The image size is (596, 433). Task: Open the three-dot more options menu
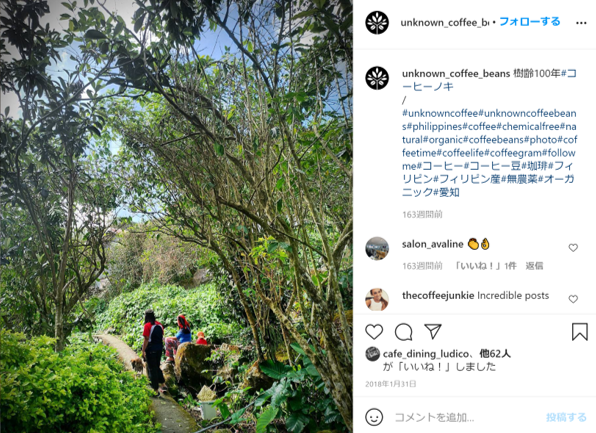pyautogui.click(x=581, y=23)
